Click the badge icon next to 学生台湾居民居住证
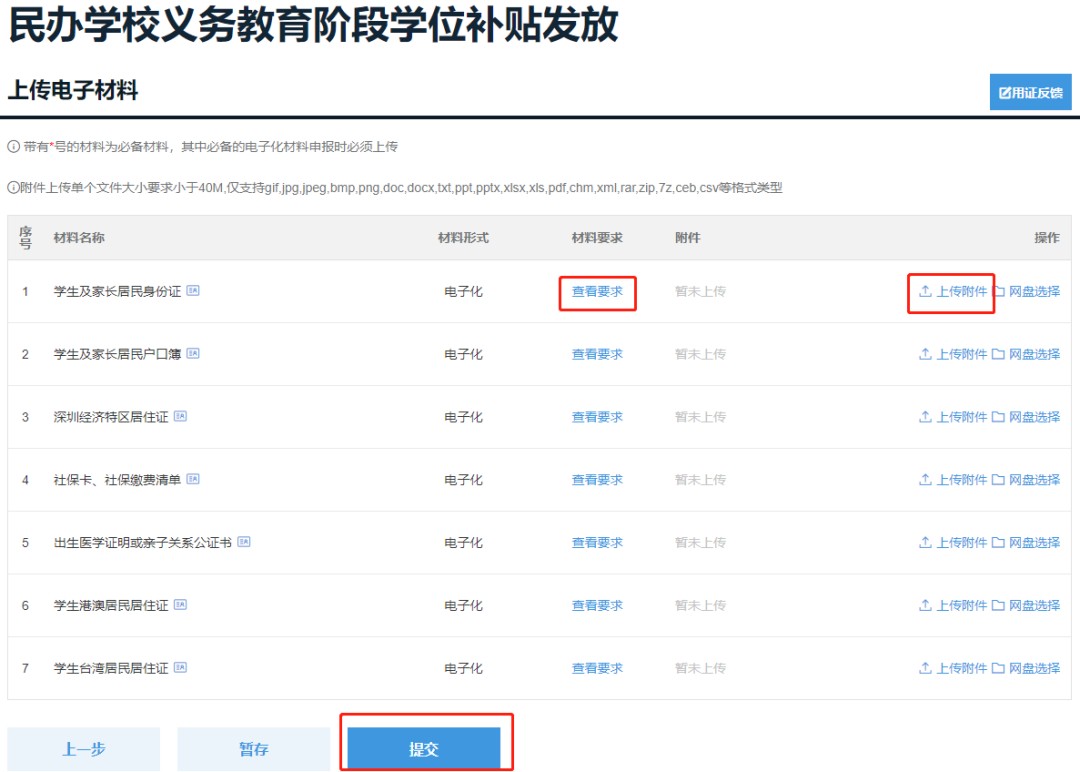The width and height of the screenshot is (1080, 772). click(x=180, y=668)
